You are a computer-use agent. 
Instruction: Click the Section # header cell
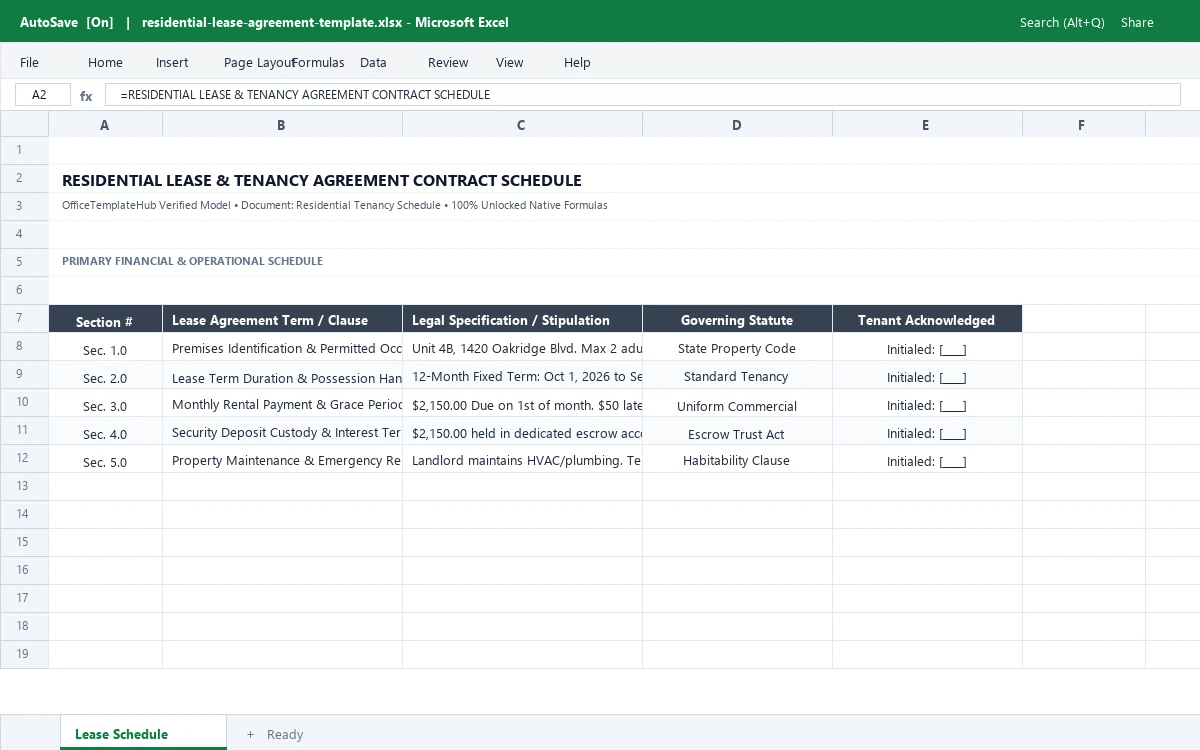[x=105, y=319]
